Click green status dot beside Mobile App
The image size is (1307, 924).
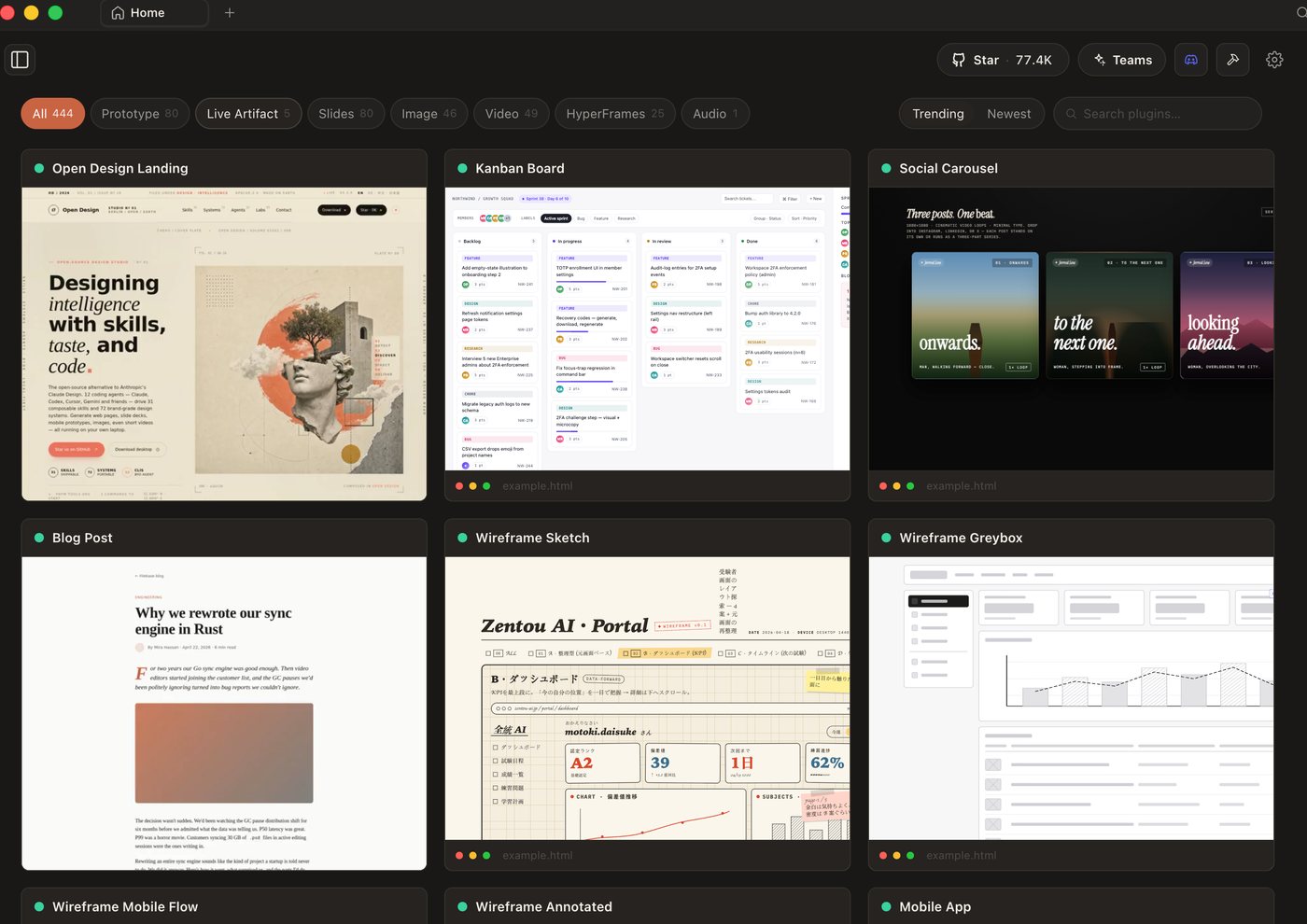pos(886,906)
